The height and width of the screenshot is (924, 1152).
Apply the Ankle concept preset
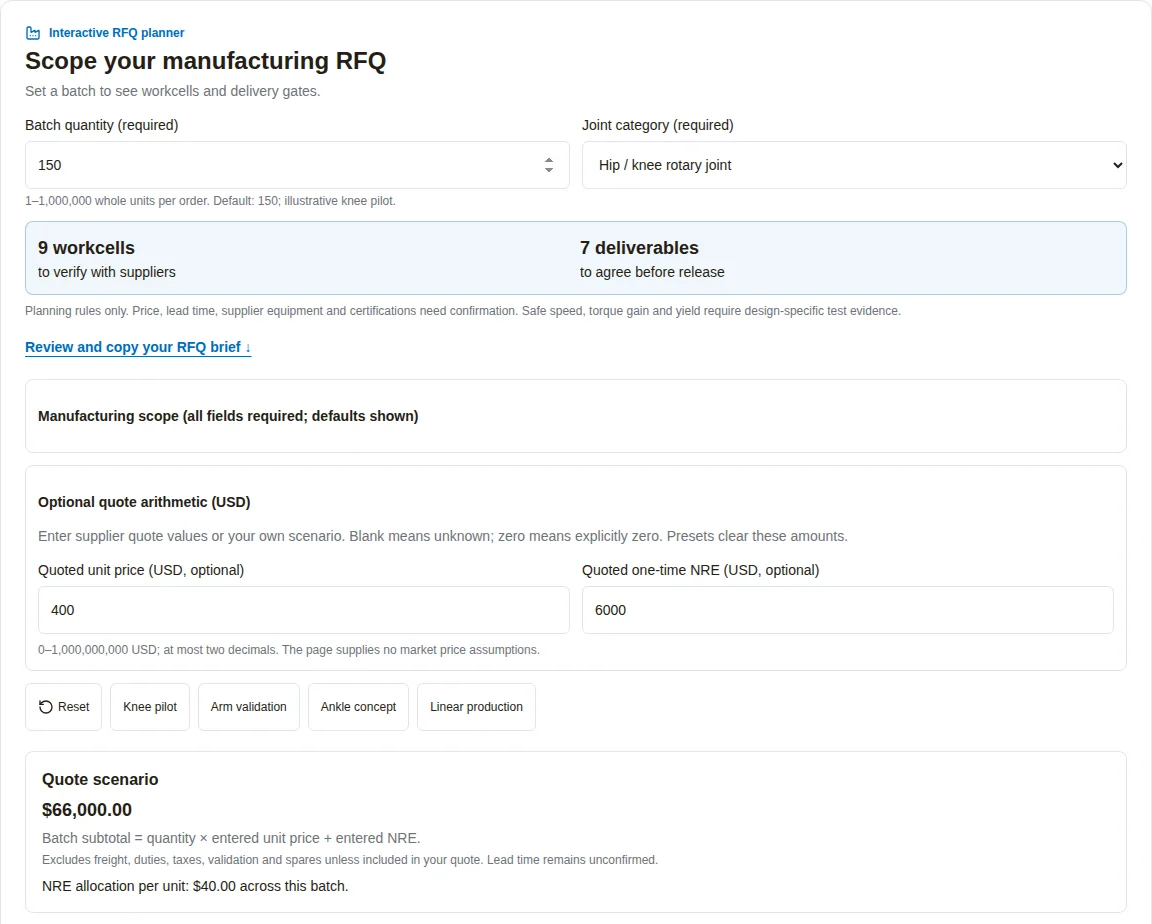point(358,707)
